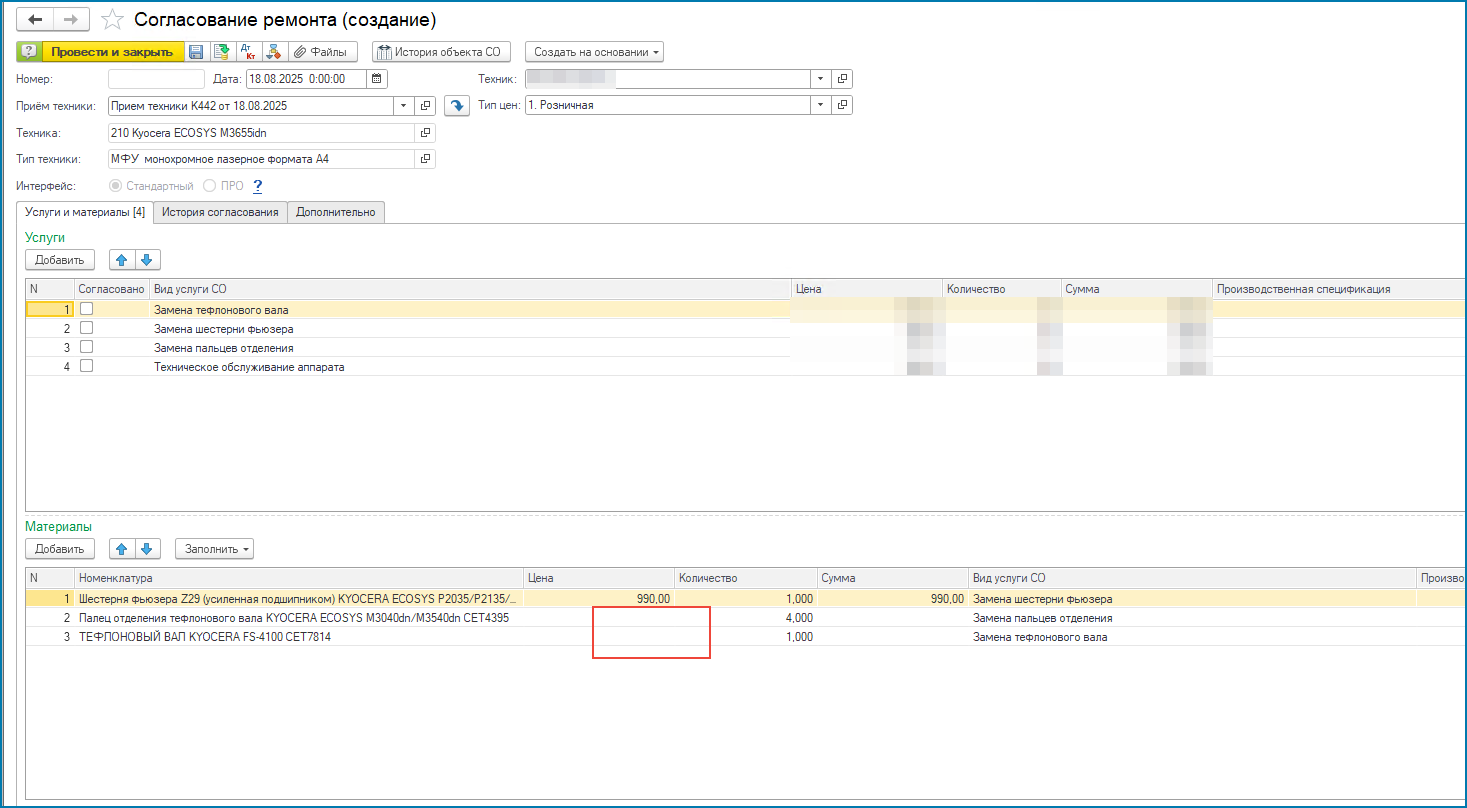Go back with the left arrow
1467x808 pixels.
(35, 20)
